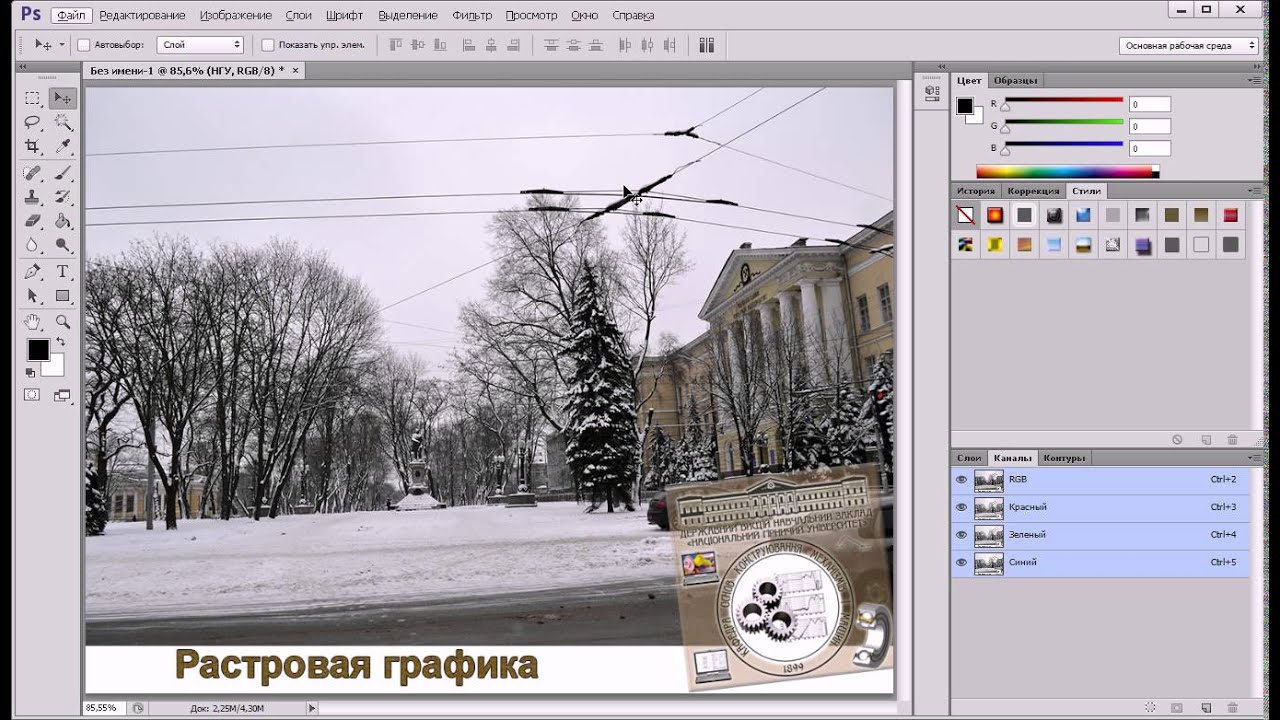Open Color panel options menu
1280x720 pixels.
pyautogui.click(x=1255, y=80)
